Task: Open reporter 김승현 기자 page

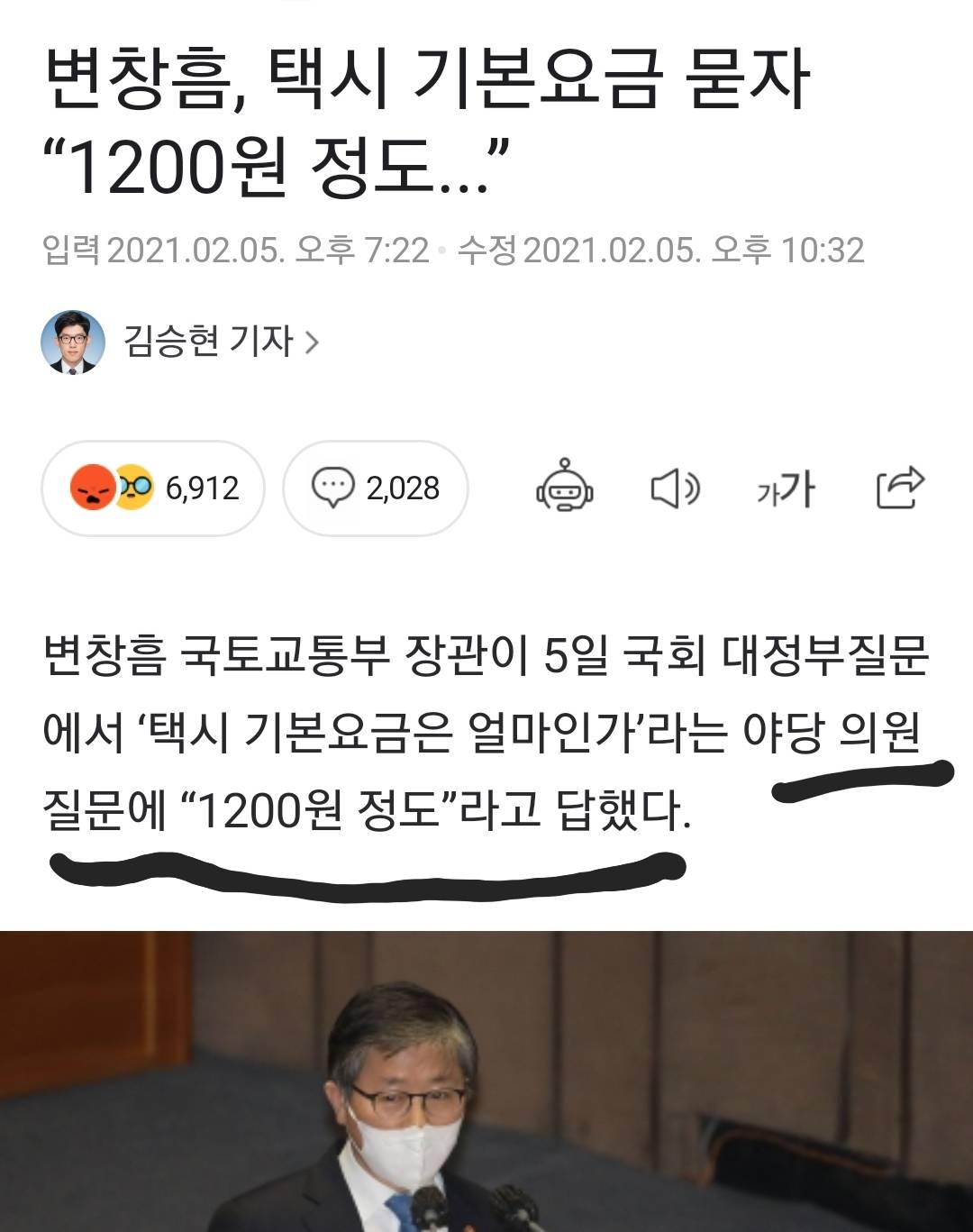Action: pyautogui.click(x=208, y=342)
